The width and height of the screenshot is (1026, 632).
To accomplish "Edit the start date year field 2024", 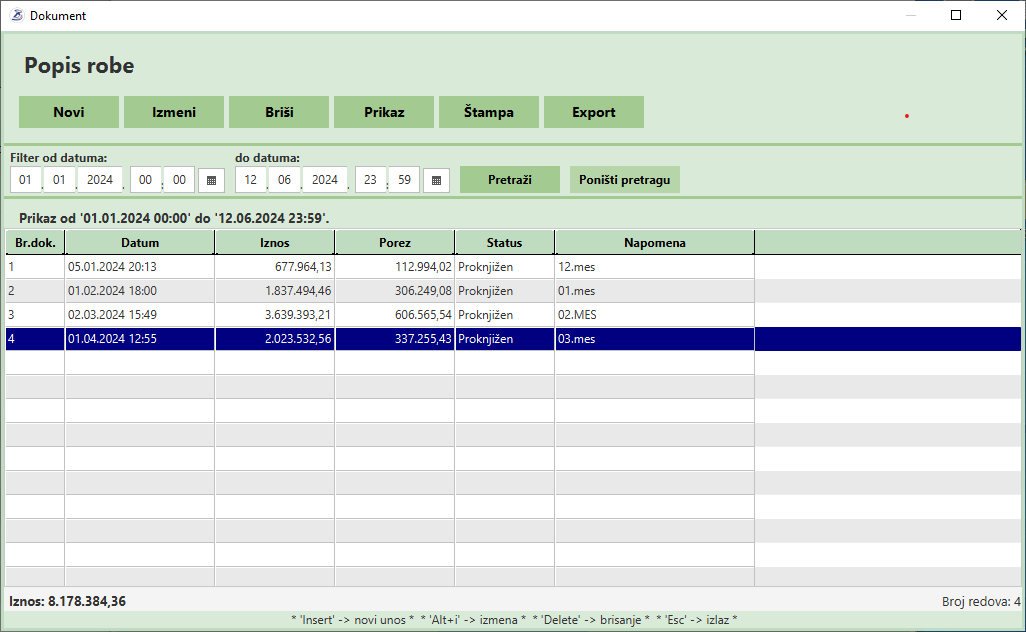I will (x=100, y=180).
